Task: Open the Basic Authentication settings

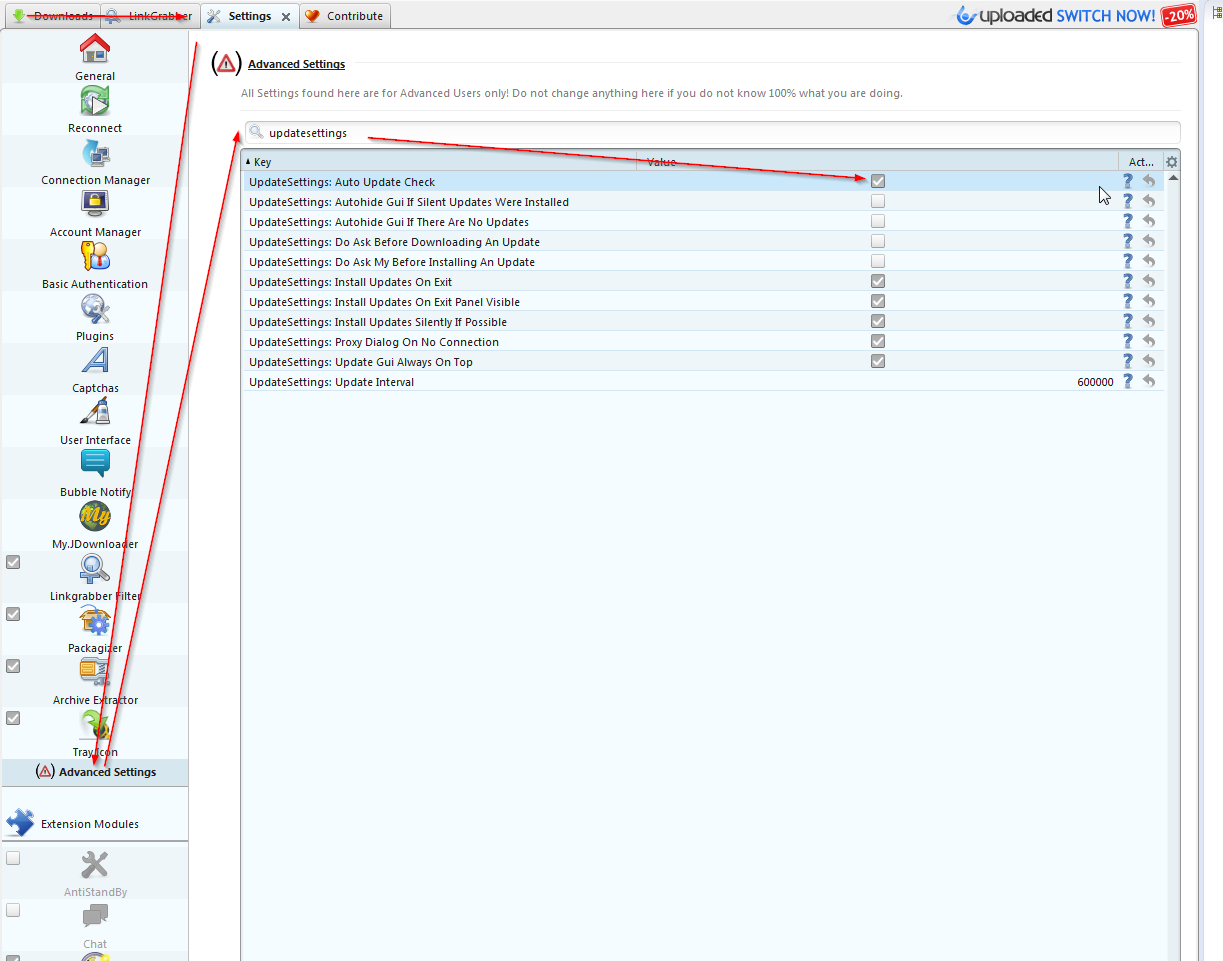Action: click(95, 264)
